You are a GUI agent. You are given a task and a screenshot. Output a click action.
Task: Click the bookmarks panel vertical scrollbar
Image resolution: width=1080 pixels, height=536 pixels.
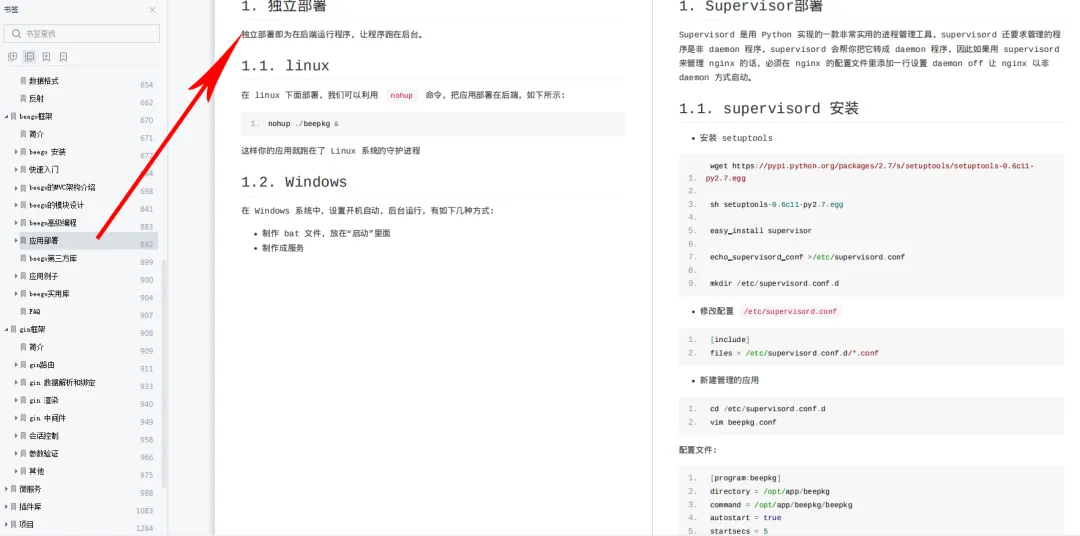click(x=164, y=372)
